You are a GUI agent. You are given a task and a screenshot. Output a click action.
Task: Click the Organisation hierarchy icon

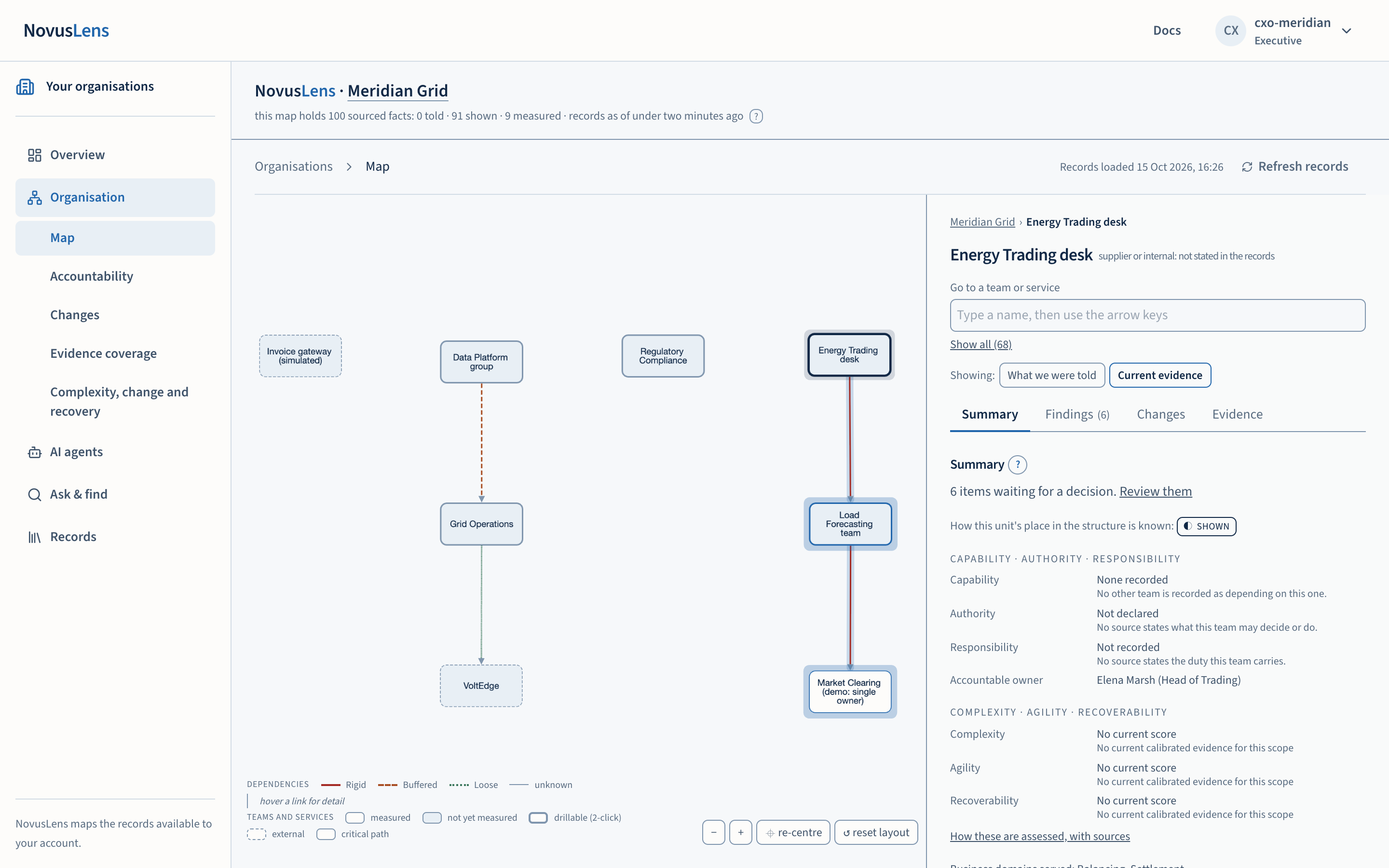[x=34, y=198]
